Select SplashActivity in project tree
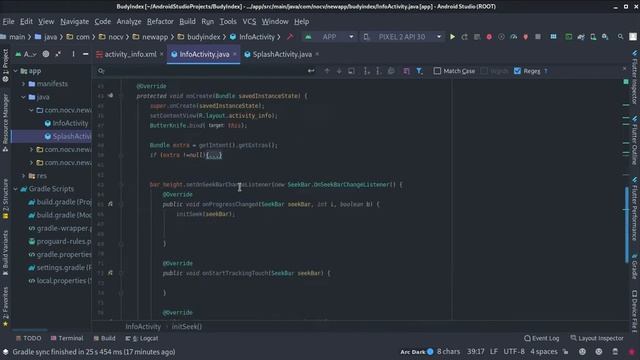640x360 pixels. click(68, 136)
